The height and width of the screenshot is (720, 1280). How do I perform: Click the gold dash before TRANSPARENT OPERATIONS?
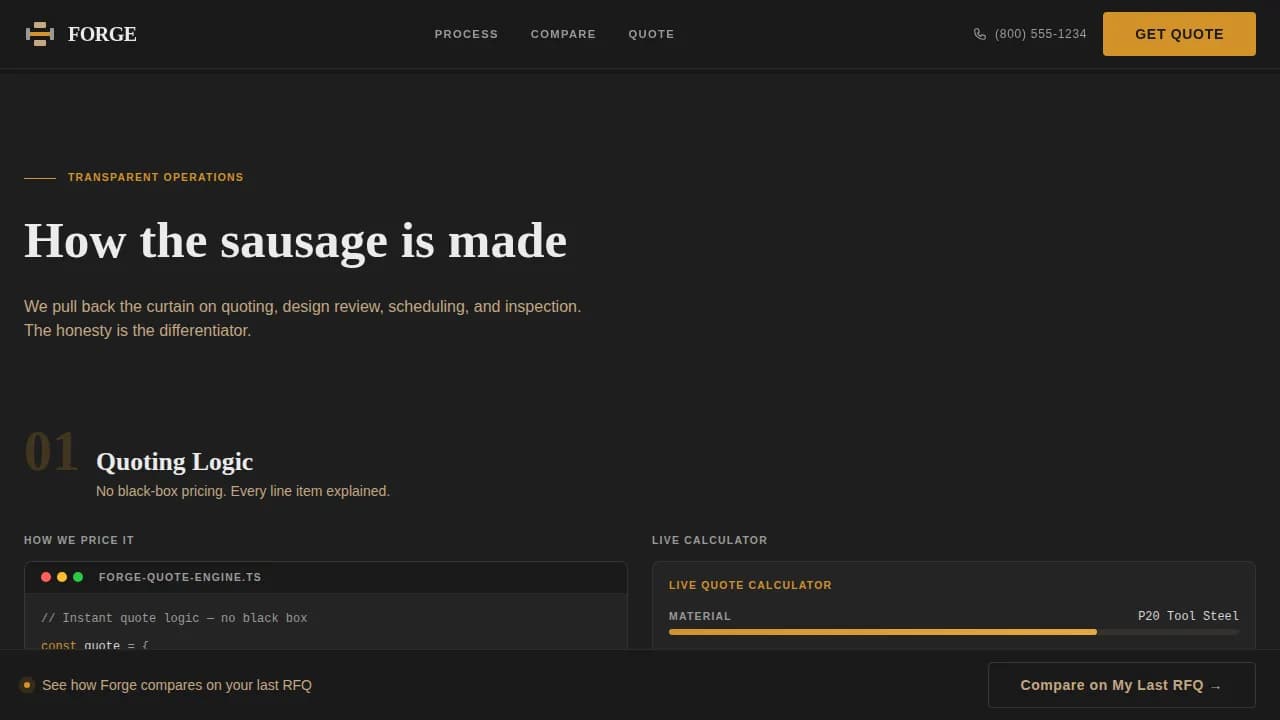pos(39,177)
